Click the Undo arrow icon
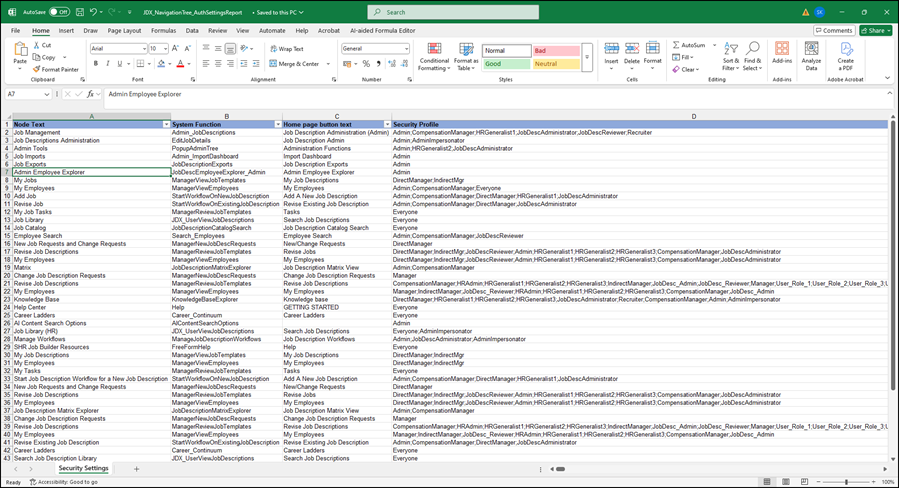 tap(93, 12)
